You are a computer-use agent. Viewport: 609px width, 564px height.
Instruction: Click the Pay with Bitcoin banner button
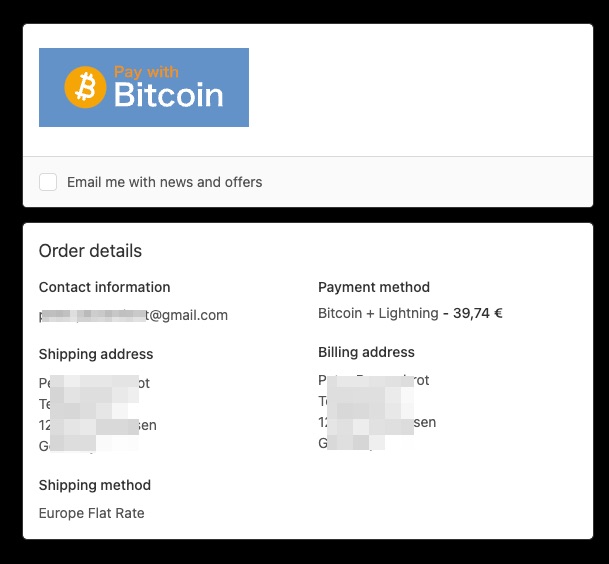[144, 87]
